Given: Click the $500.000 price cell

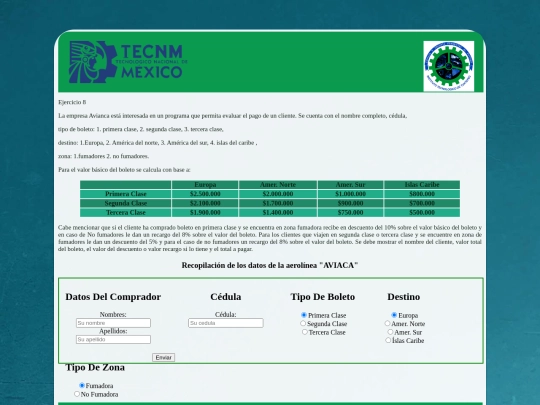Looking at the screenshot, I should point(422,212).
